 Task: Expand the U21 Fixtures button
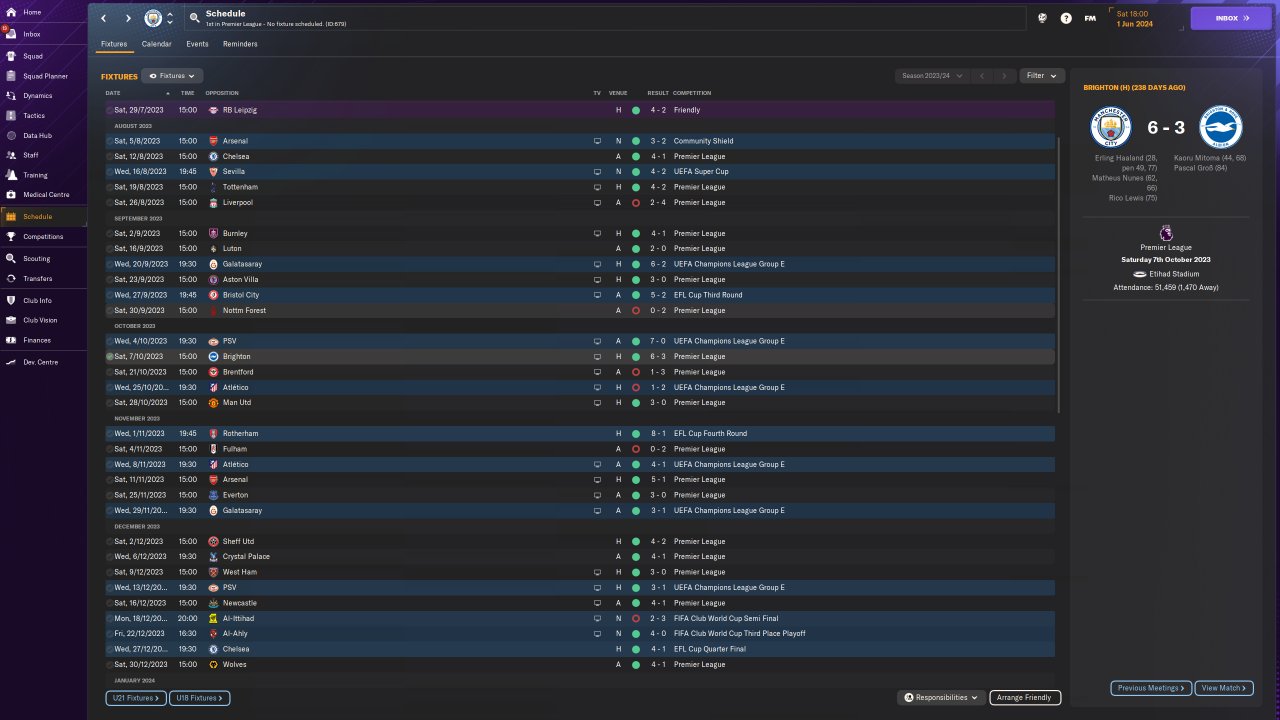(x=136, y=698)
